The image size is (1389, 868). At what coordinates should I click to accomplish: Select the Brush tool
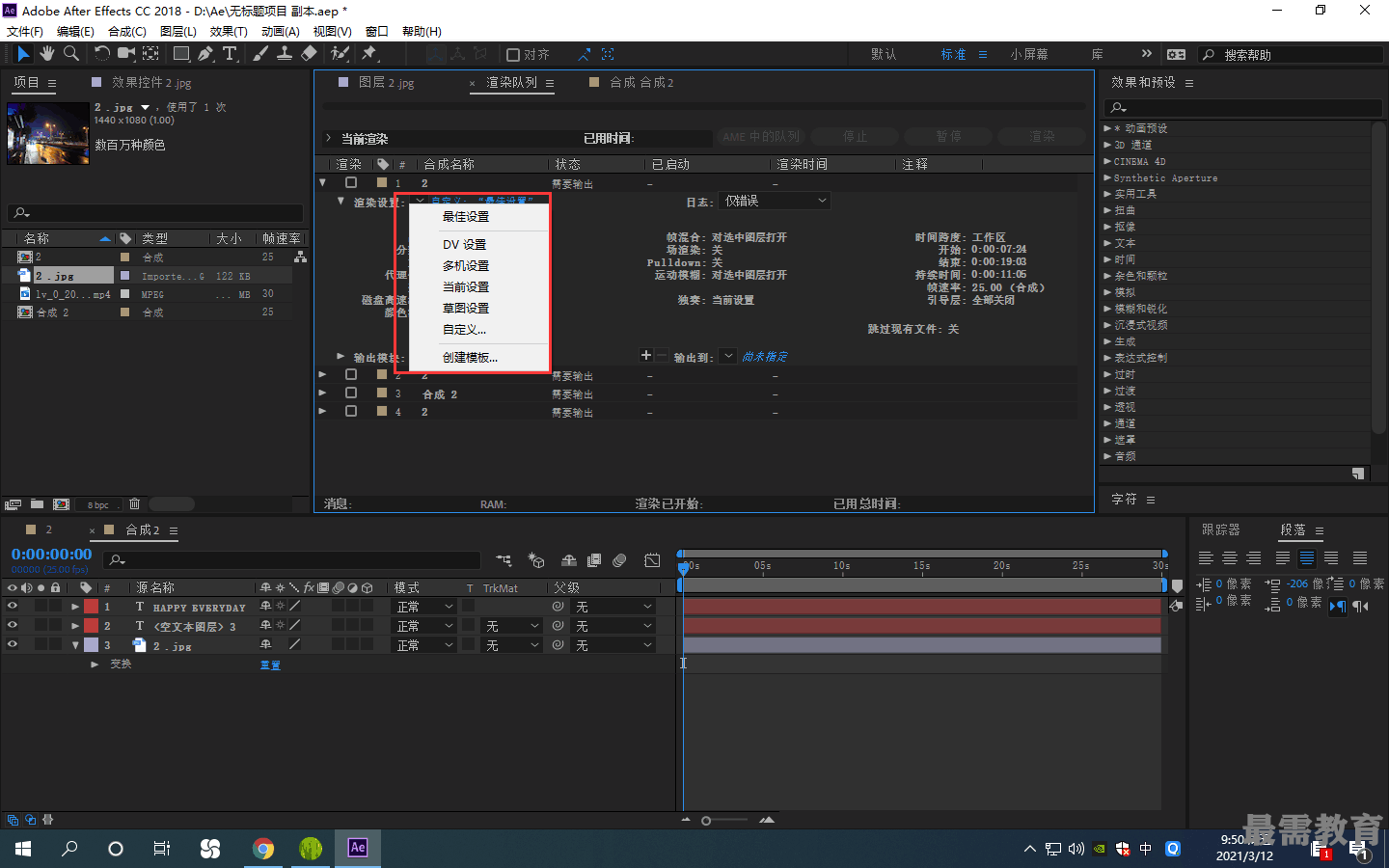coord(260,54)
